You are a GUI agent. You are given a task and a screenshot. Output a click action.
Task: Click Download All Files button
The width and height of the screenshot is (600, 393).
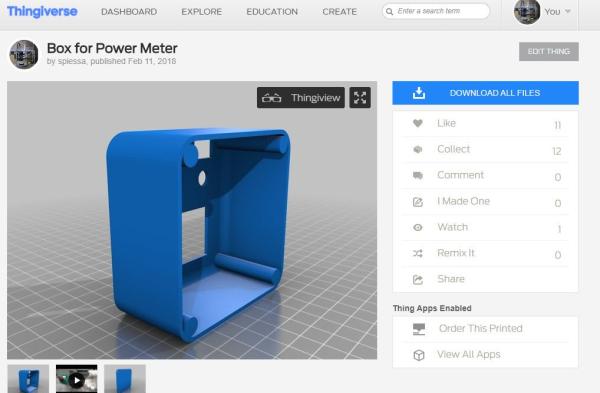[485, 93]
